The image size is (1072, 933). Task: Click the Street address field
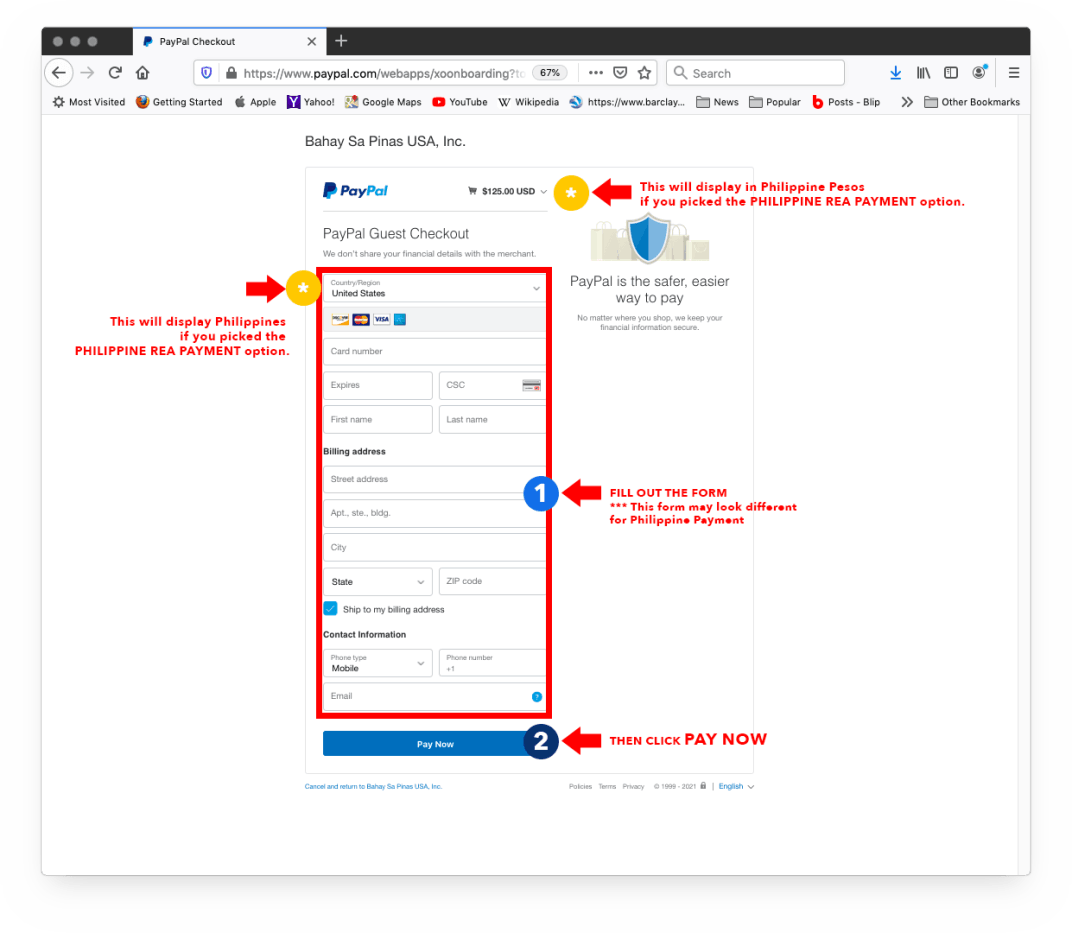435,479
